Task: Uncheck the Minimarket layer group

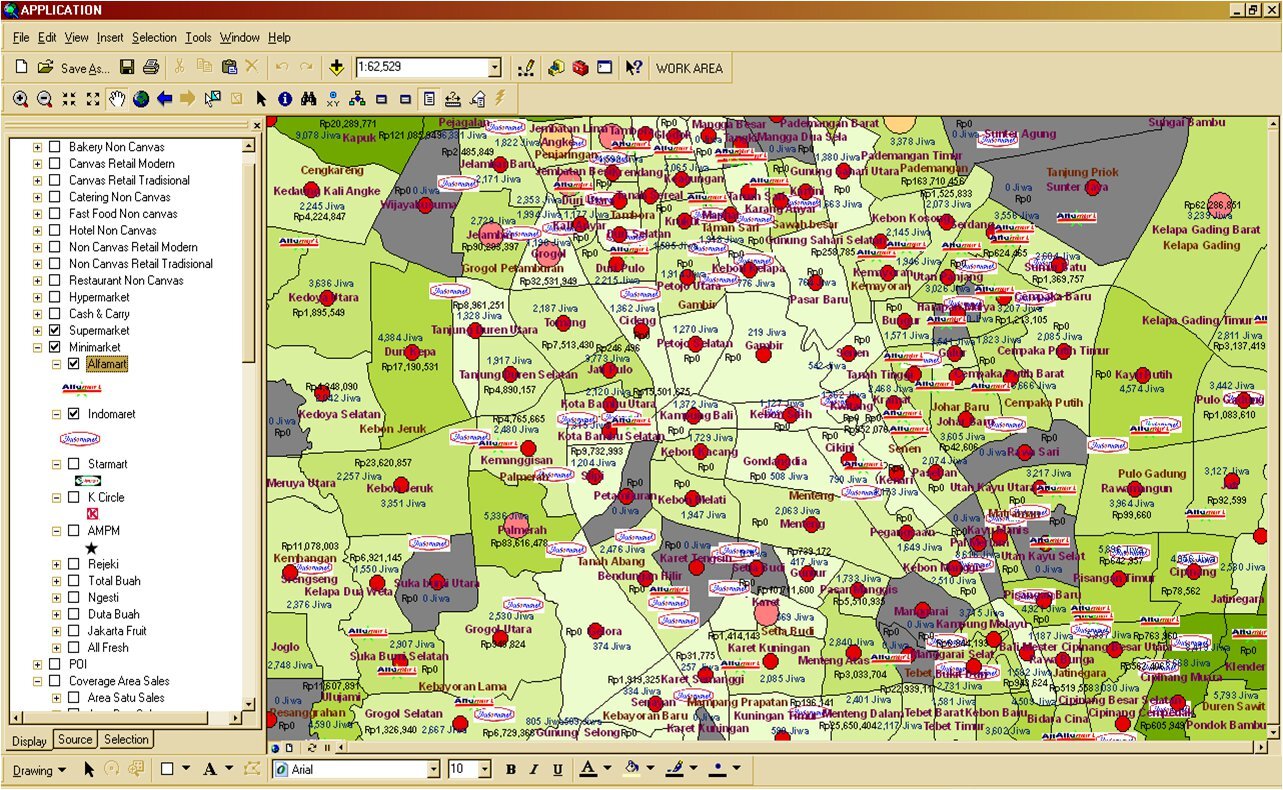Action: [x=55, y=347]
